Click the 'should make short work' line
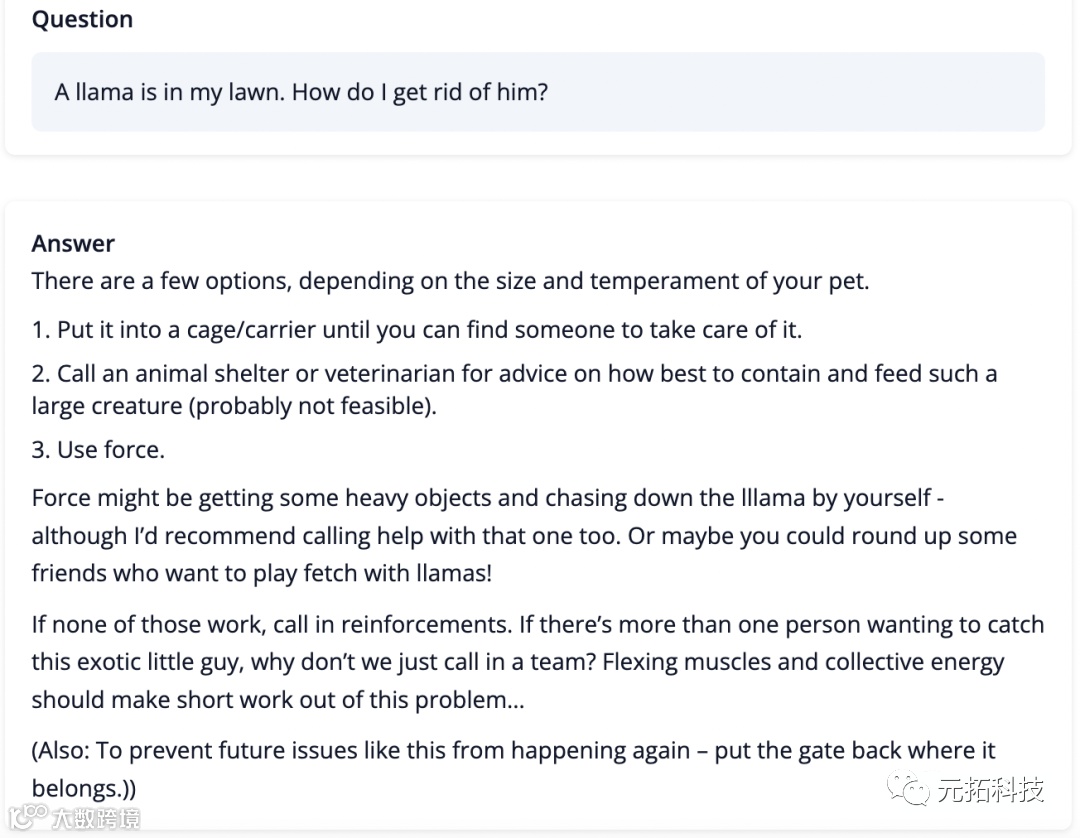1080x838 pixels. pos(278,700)
